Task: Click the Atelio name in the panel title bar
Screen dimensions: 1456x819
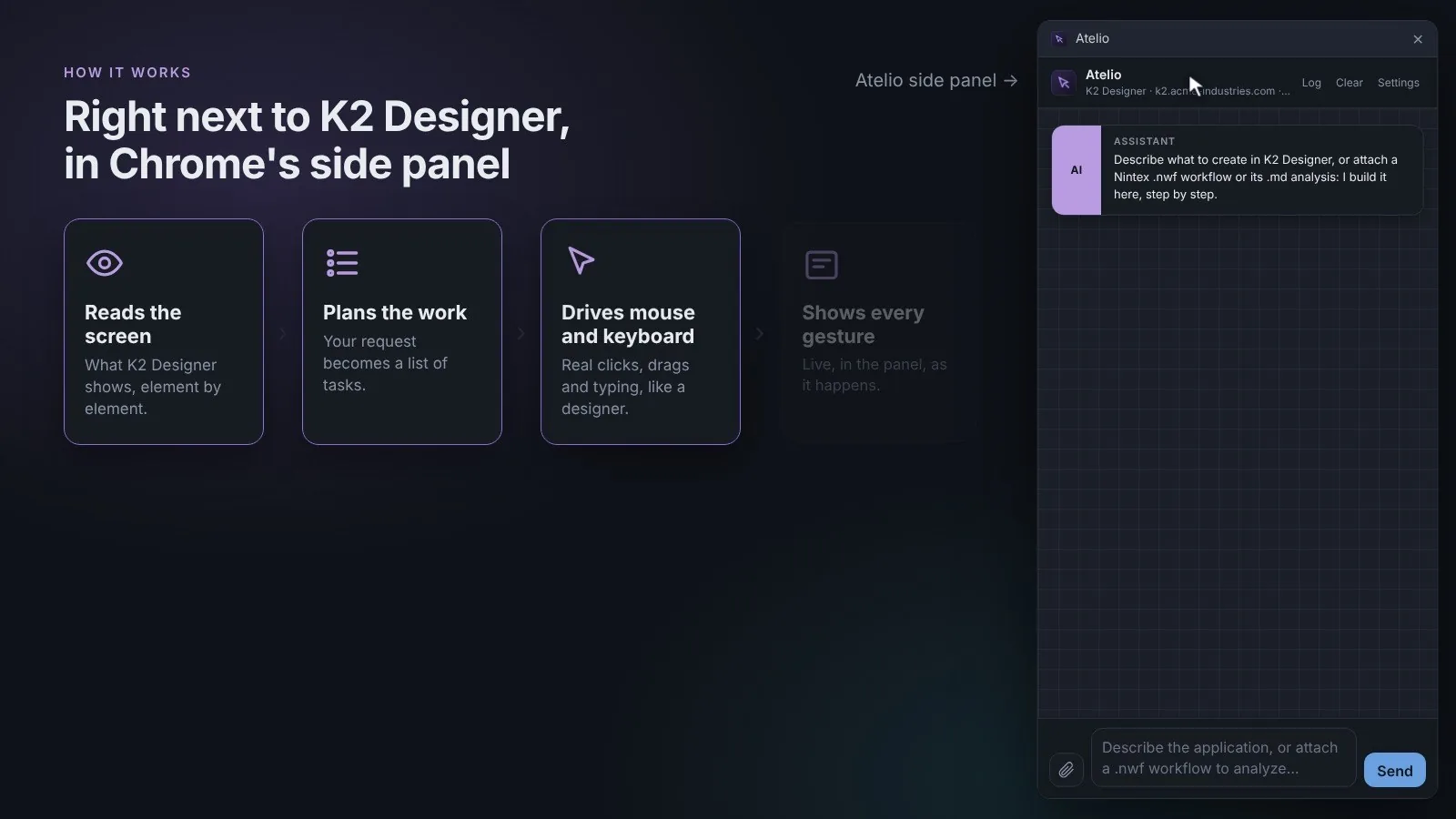Action: tap(1092, 38)
